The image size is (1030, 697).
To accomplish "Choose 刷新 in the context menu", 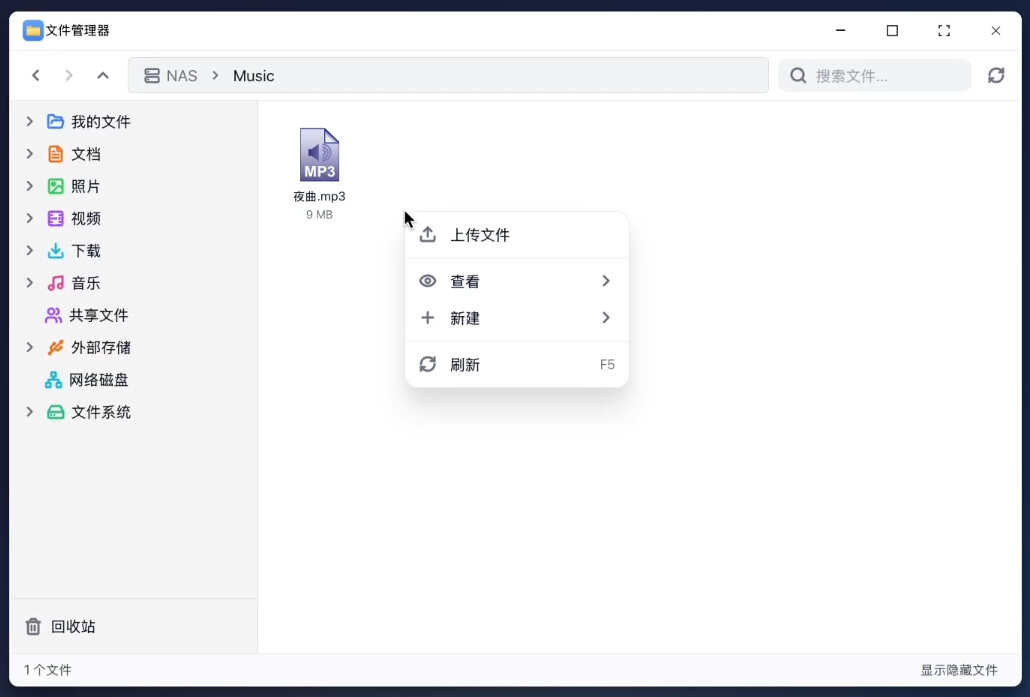I will click(x=517, y=364).
